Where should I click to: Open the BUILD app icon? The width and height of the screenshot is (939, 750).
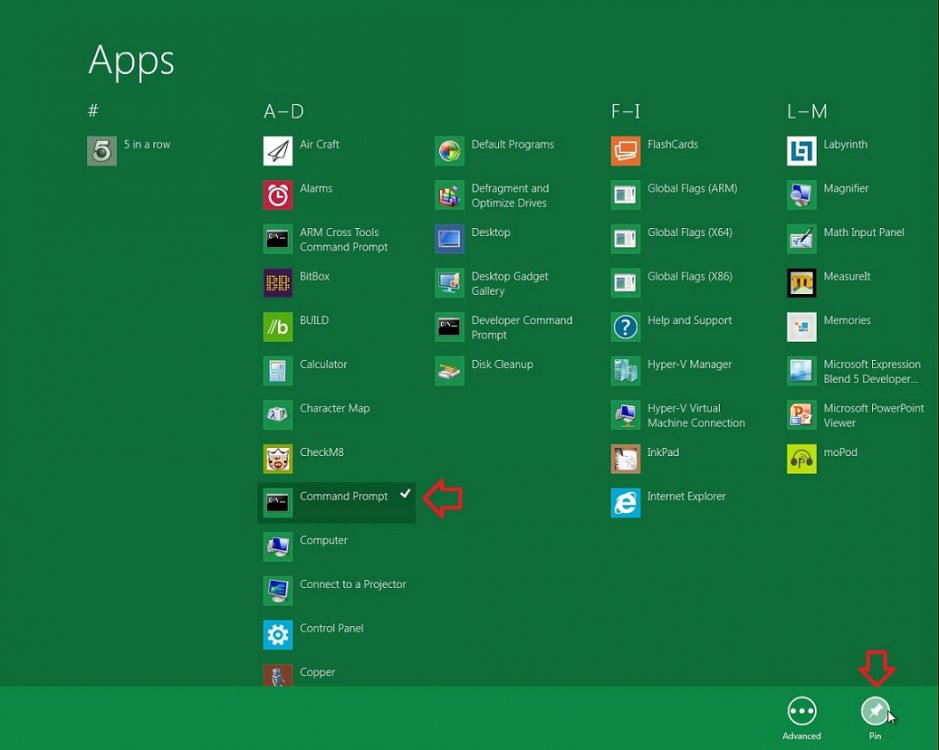(278, 326)
